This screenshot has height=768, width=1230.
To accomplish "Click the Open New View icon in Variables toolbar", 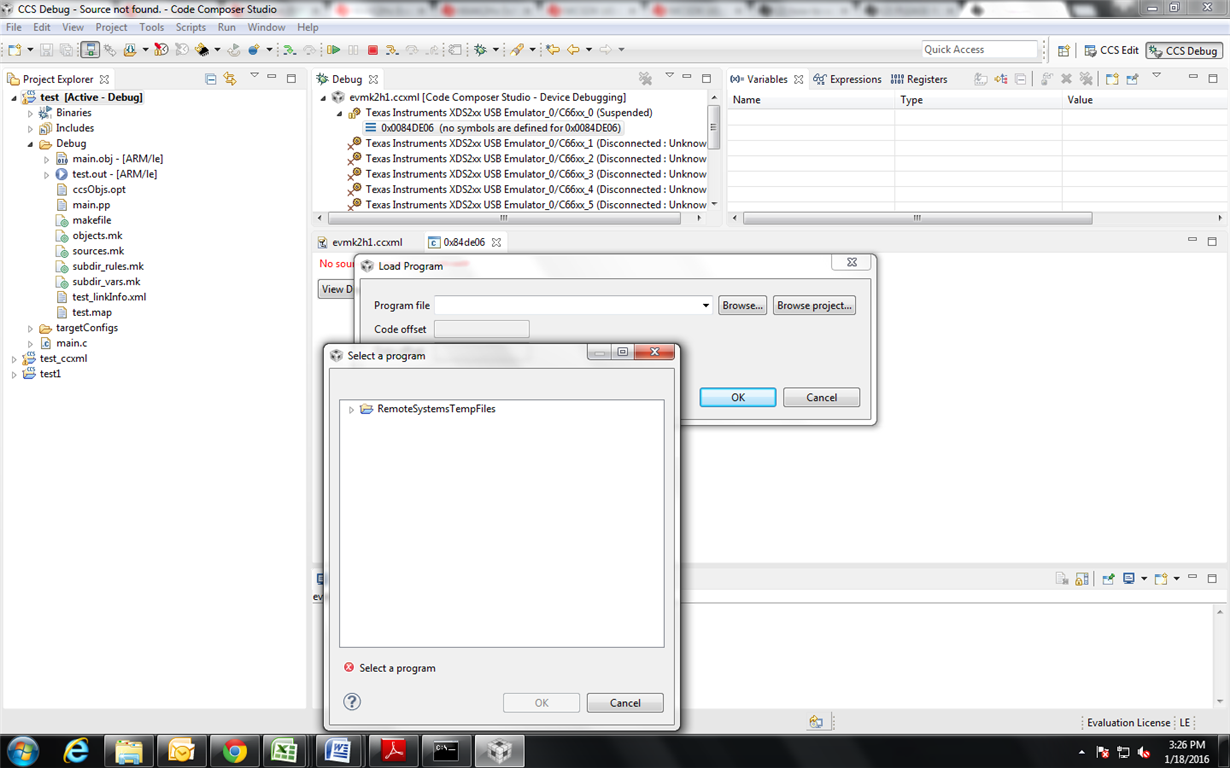I will click(1112, 78).
